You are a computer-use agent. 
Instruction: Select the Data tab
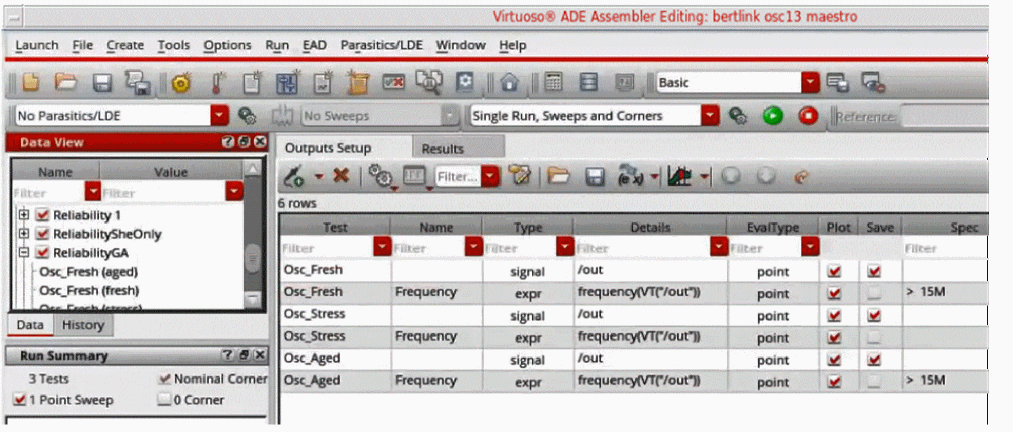coord(30,325)
